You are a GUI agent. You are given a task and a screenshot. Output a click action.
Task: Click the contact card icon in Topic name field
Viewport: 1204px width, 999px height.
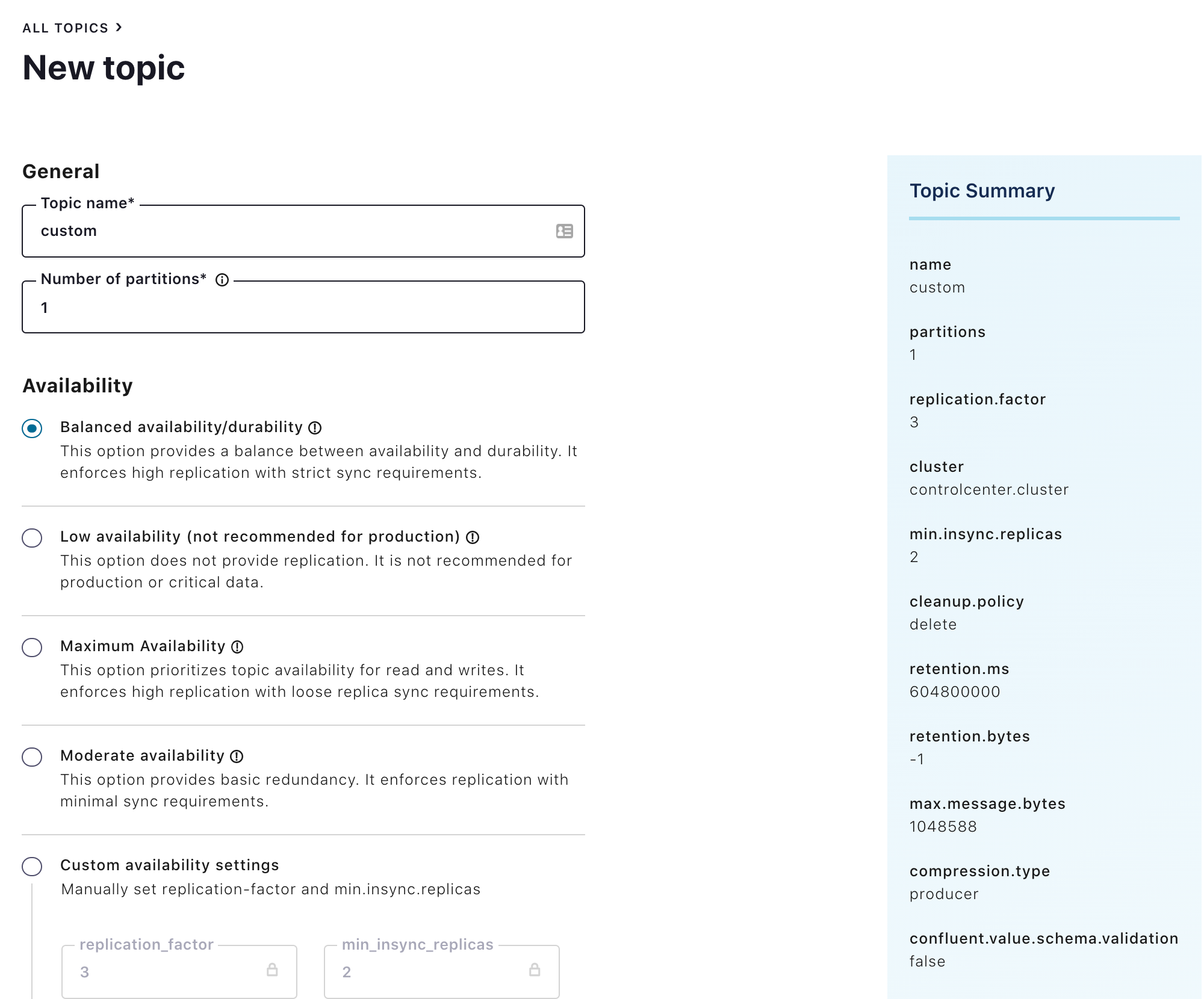[x=564, y=231]
